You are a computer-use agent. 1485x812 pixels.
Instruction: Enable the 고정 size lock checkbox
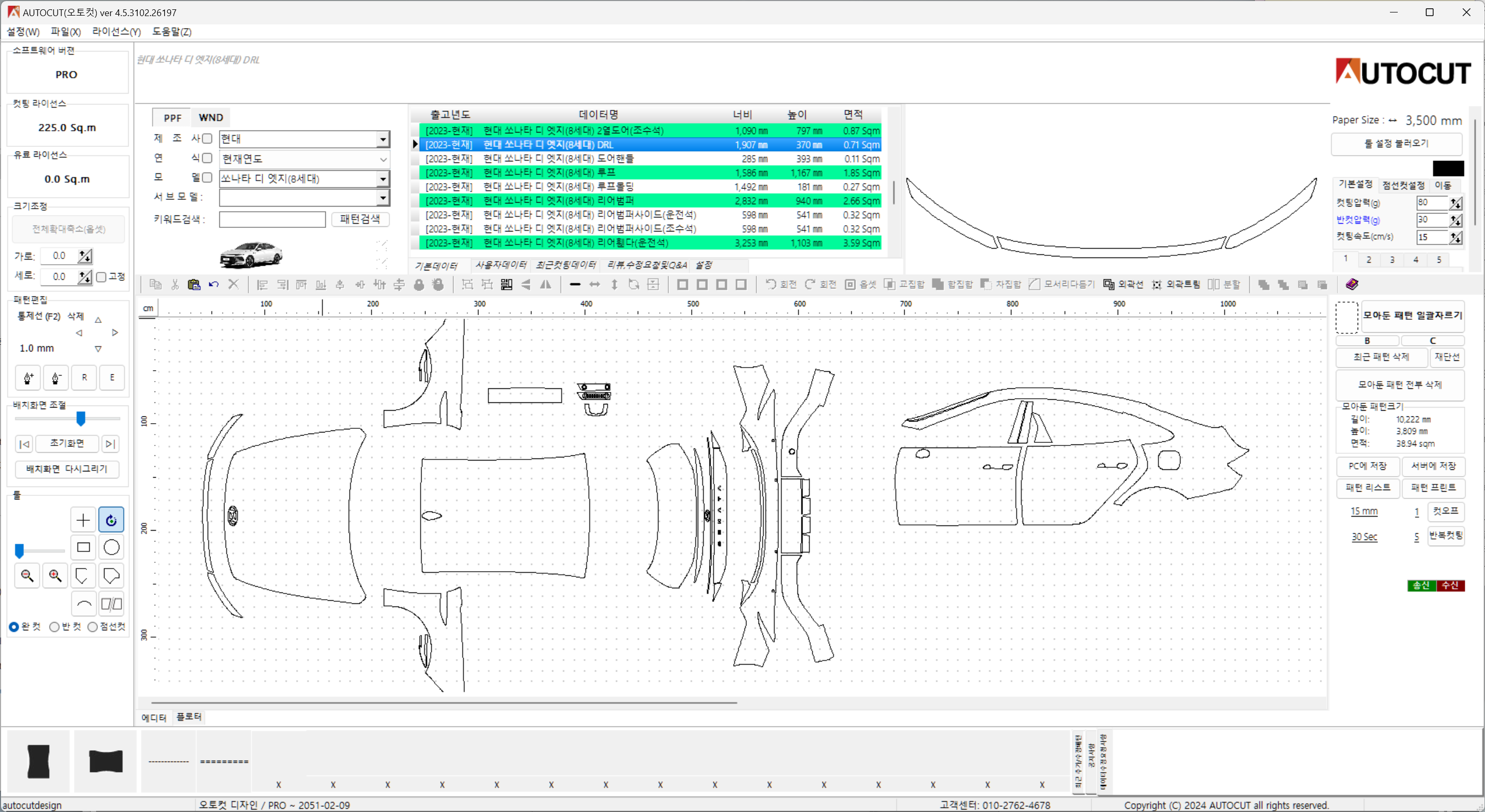click(x=101, y=277)
